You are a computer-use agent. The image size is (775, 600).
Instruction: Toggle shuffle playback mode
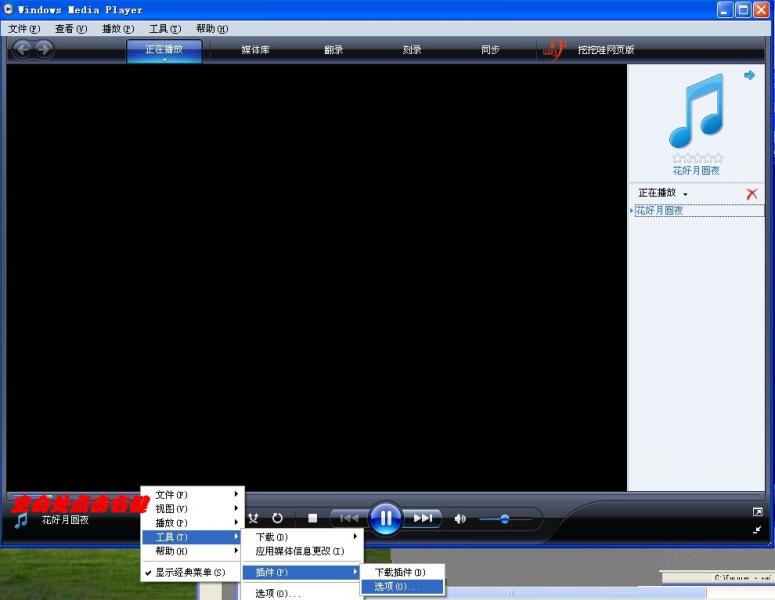[254, 518]
